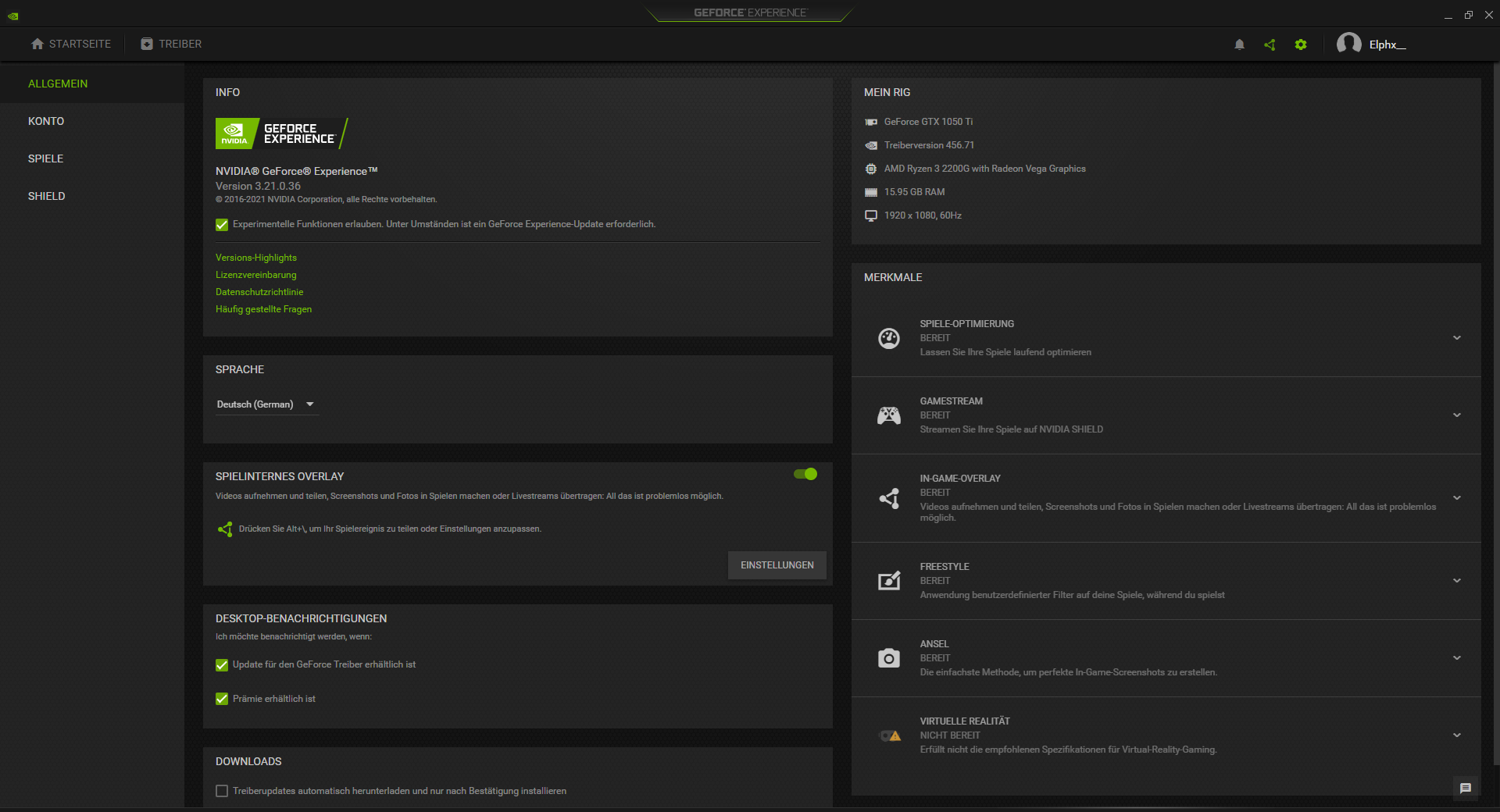Click the monitor icon beside 1920 x 1080
This screenshot has height=812, width=1500.
(x=871, y=215)
